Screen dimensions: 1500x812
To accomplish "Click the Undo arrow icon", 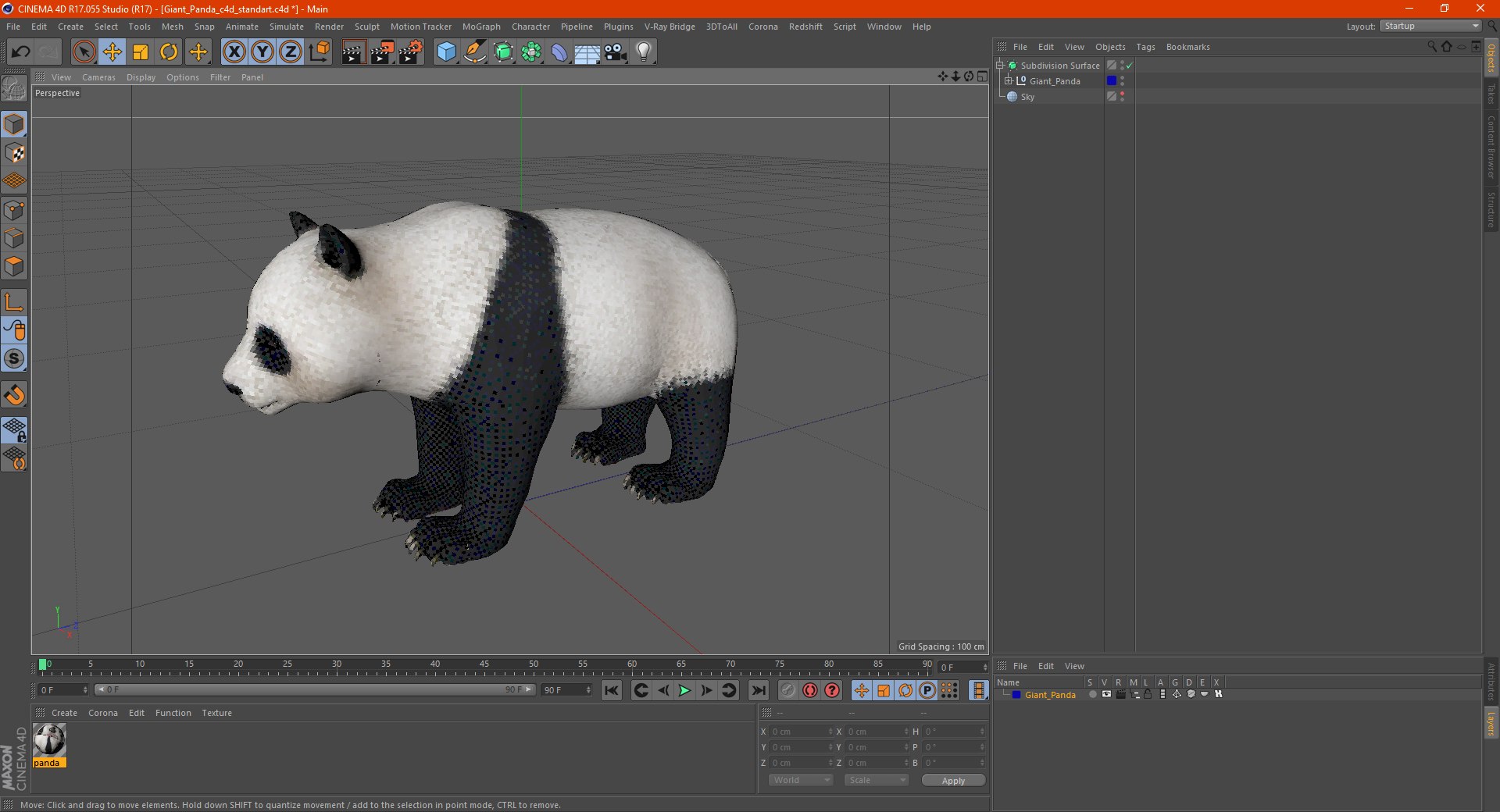I will tap(20, 52).
